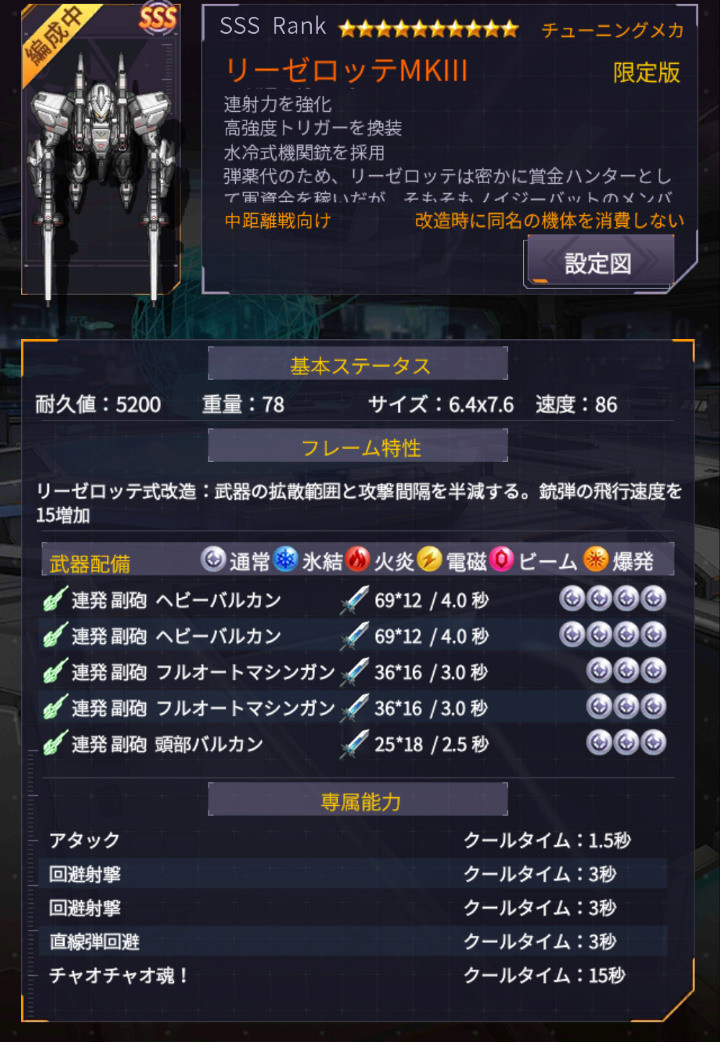The height and width of the screenshot is (1042, 720).
Task: Select the 電磁 lightning element icon
Action: click(429, 560)
